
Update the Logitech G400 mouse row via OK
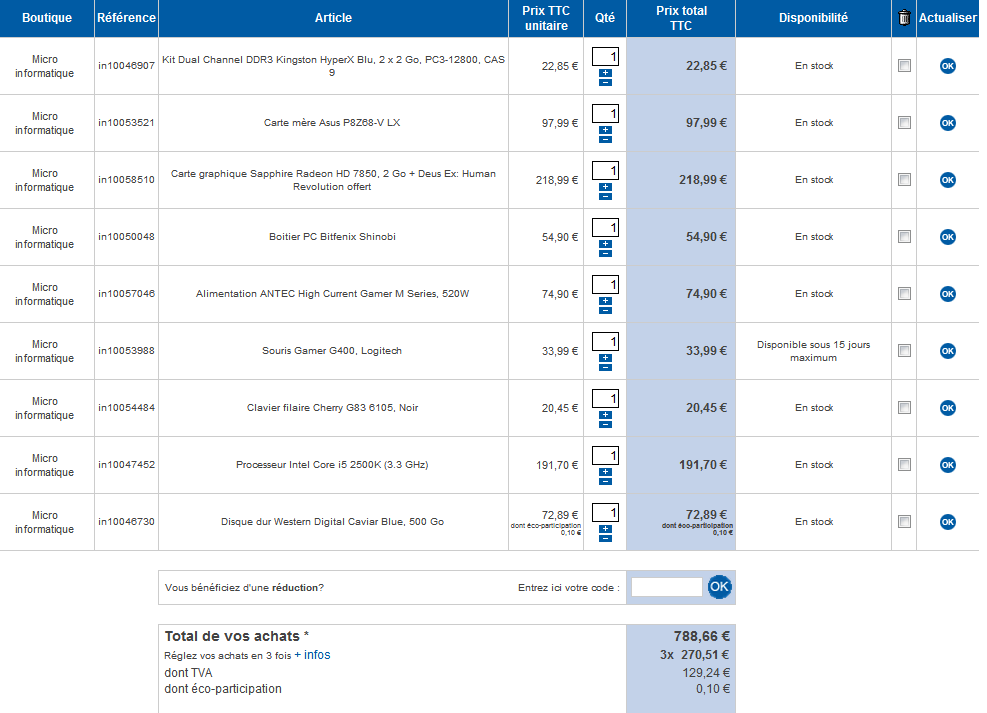947,351
